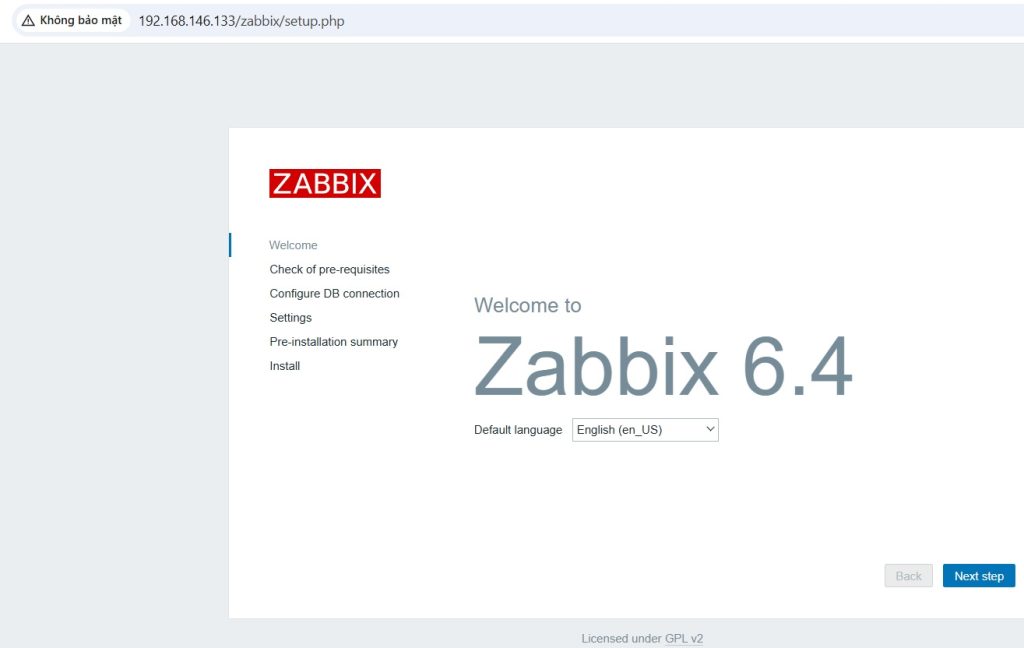
Task: Click the Default language label
Action: tap(517, 430)
